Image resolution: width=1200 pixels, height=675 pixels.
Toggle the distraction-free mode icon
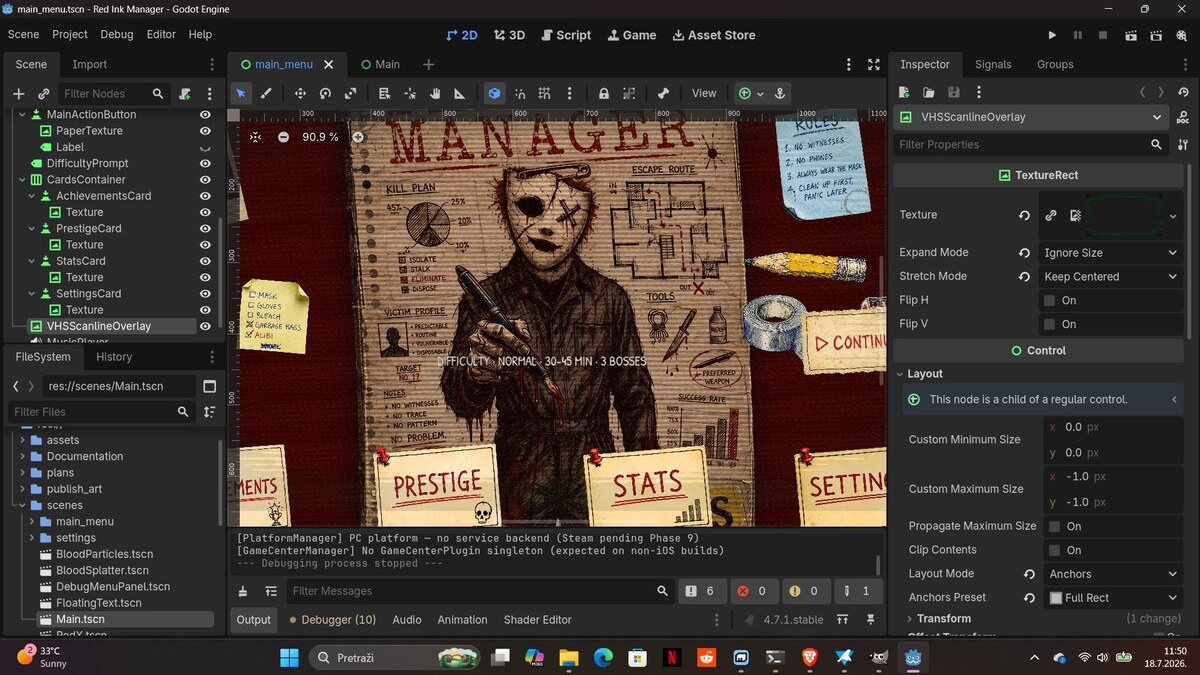tap(874, 64)
